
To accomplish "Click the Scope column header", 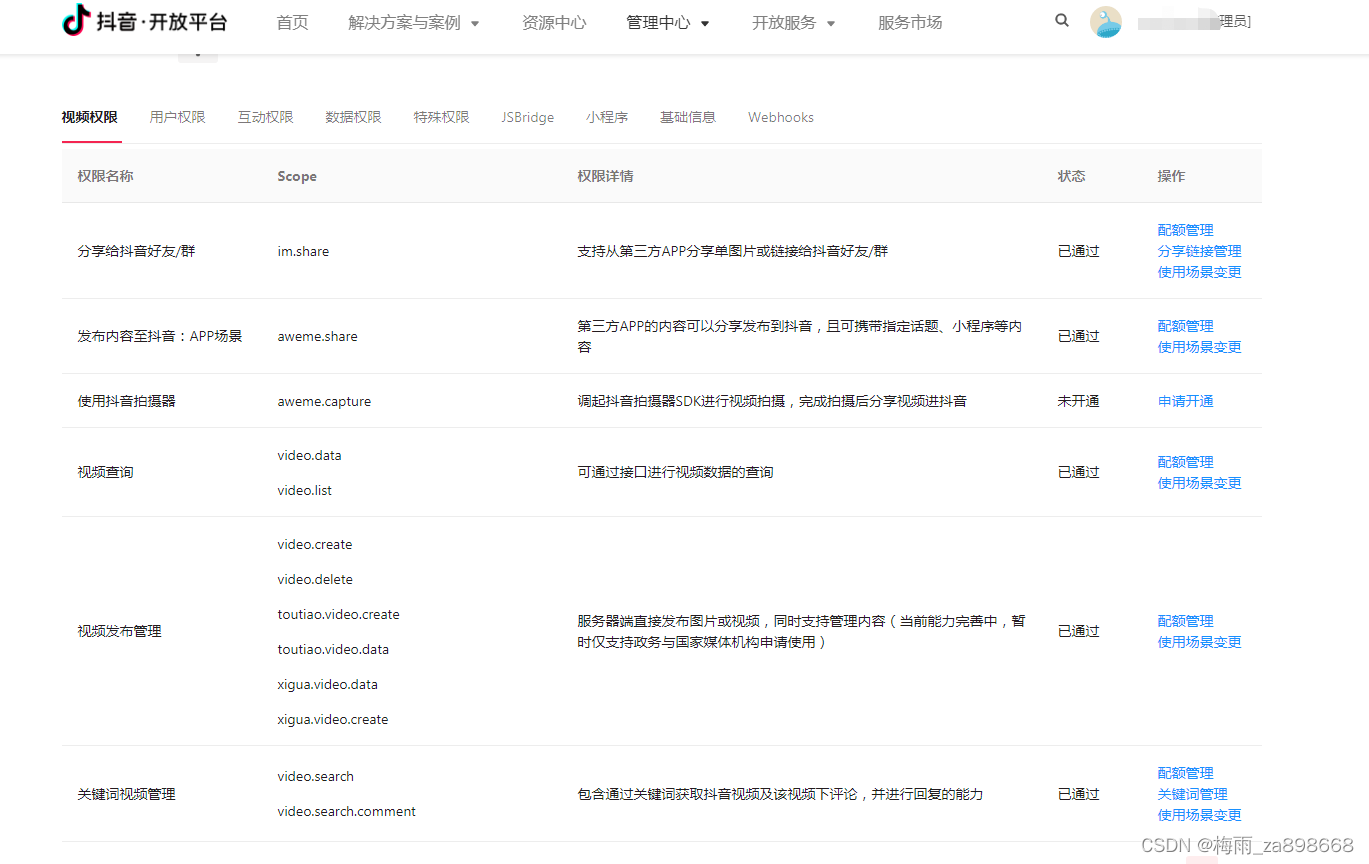I will point(297,176).
